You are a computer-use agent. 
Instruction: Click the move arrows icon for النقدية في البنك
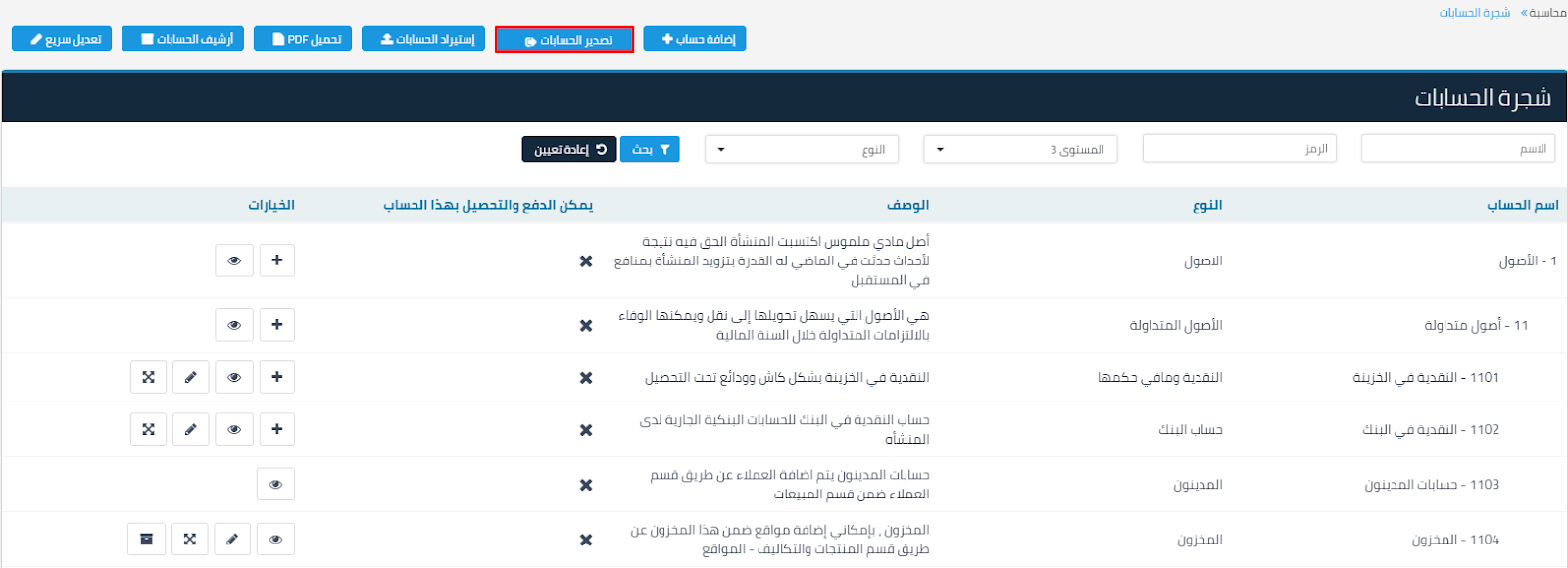click(x=148, y=429)
